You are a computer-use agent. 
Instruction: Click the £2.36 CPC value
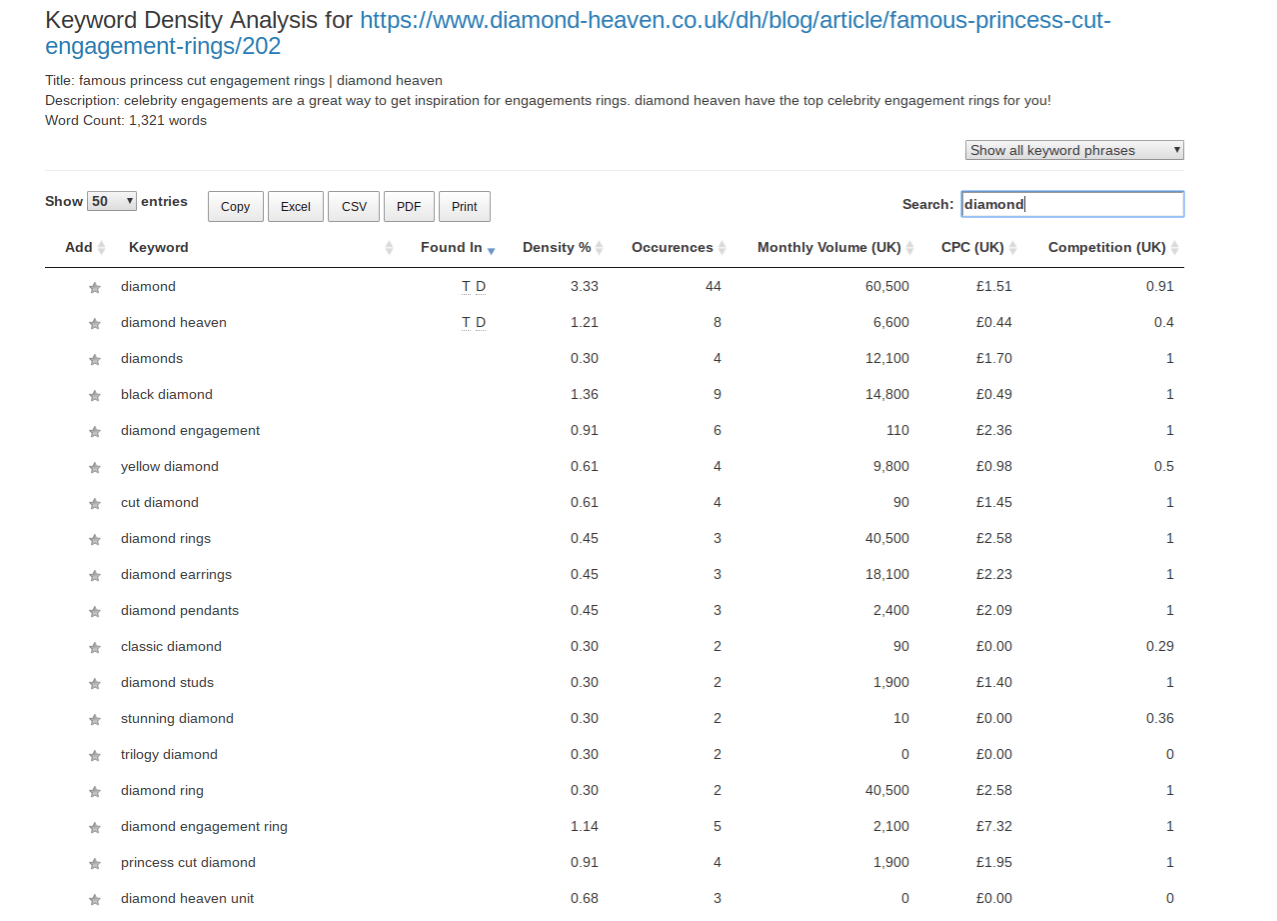click(994, 430)
